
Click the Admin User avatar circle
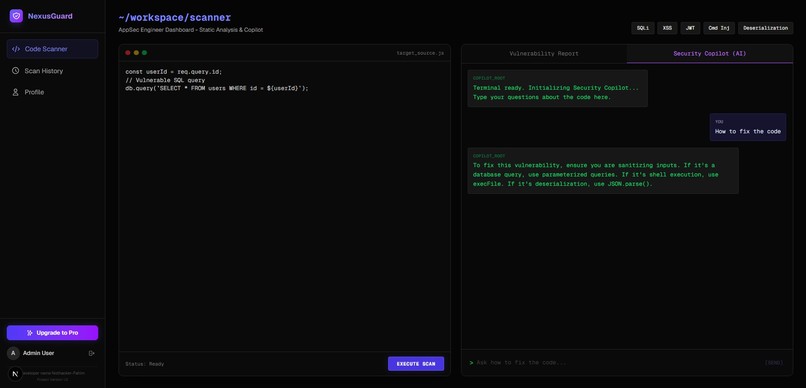pos(13,353)
